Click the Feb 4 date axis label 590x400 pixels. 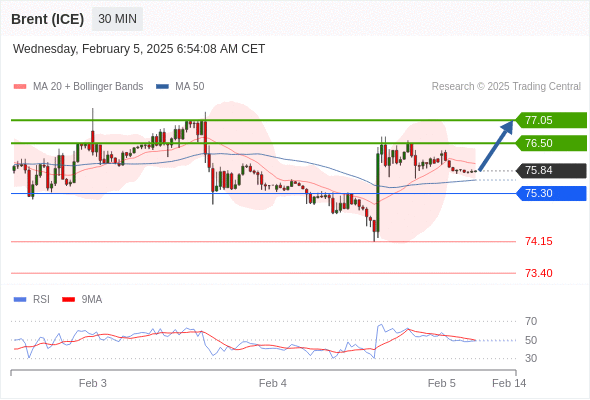tap(273, 383)
